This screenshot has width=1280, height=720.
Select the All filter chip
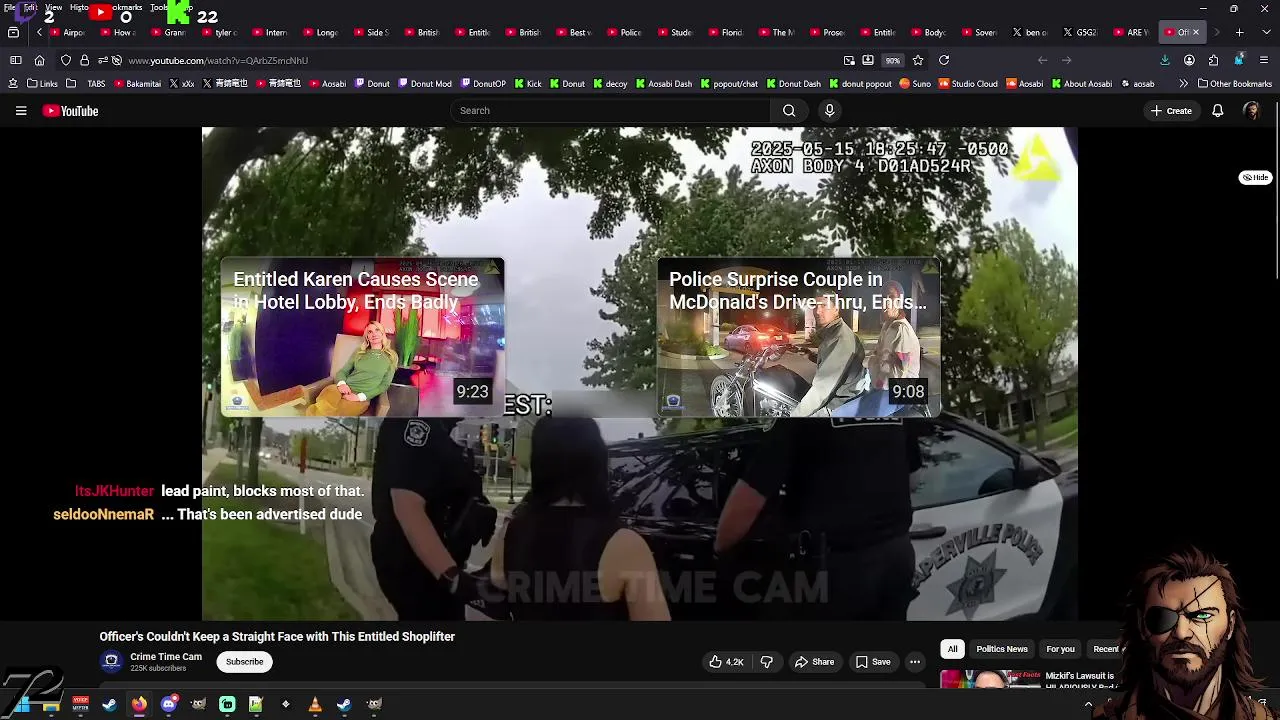tap(952, 649)
